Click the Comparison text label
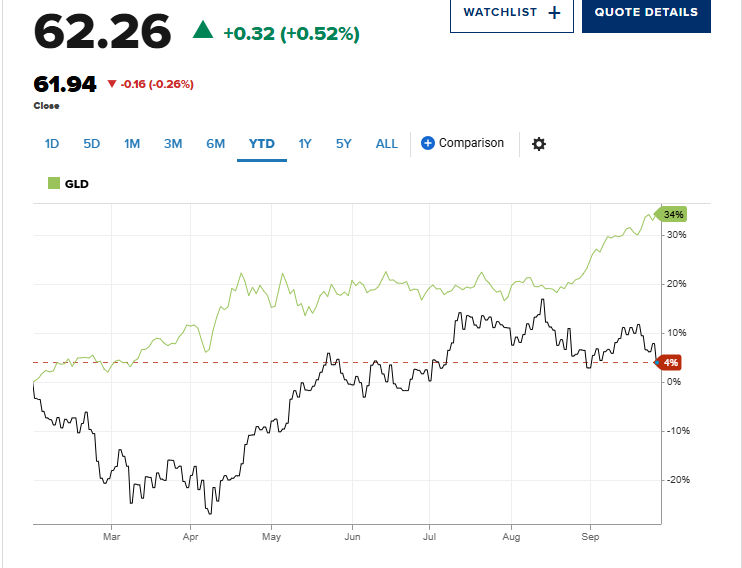The height and width of the screenshot is (568, 742). (x=471, y=143)
